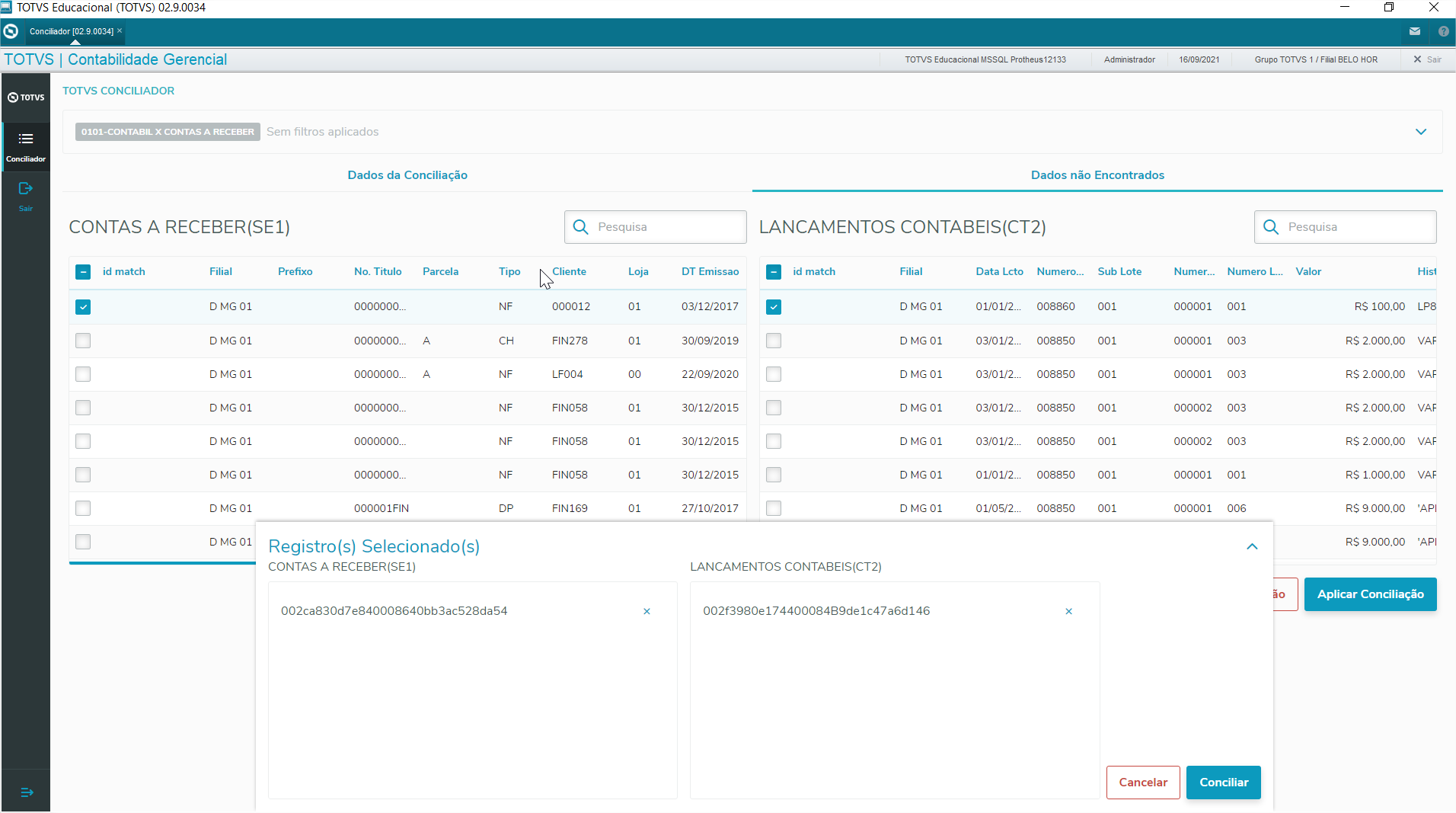Click the CH type cell

(506, 341)
